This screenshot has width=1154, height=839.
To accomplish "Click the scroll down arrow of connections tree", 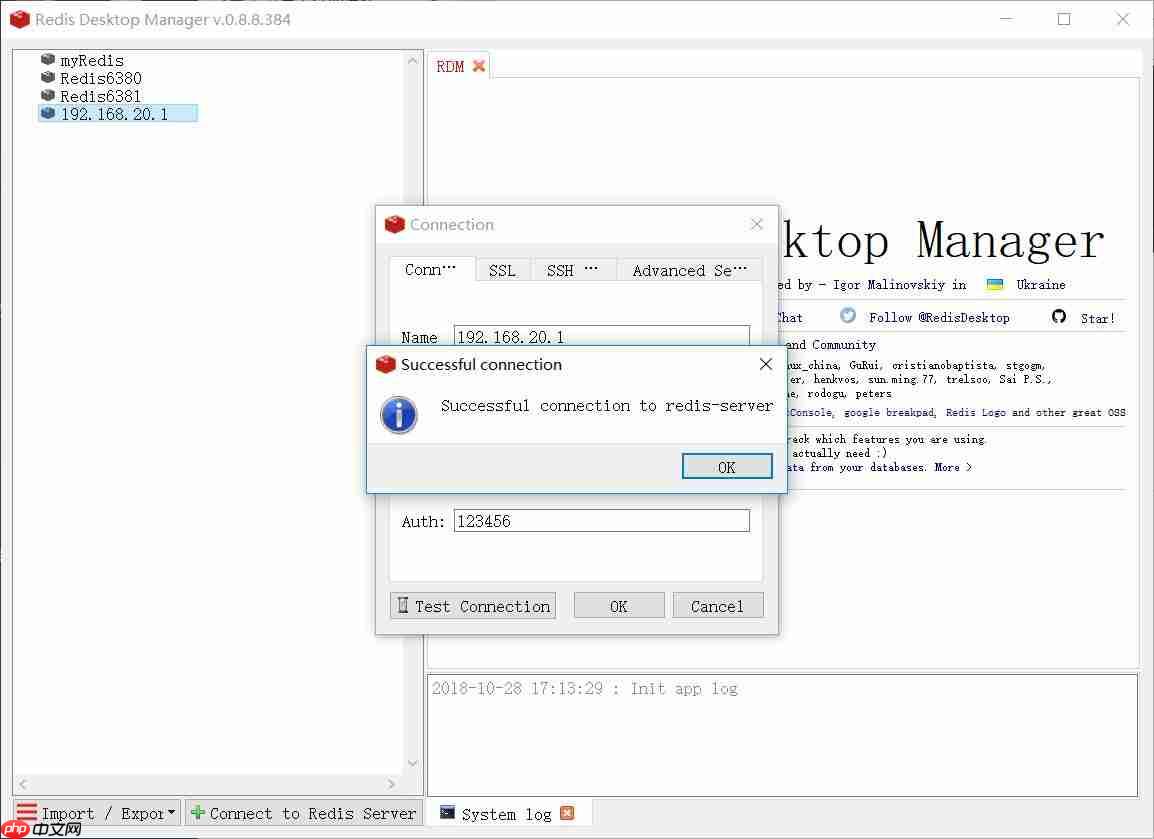I will click(413, 763).
